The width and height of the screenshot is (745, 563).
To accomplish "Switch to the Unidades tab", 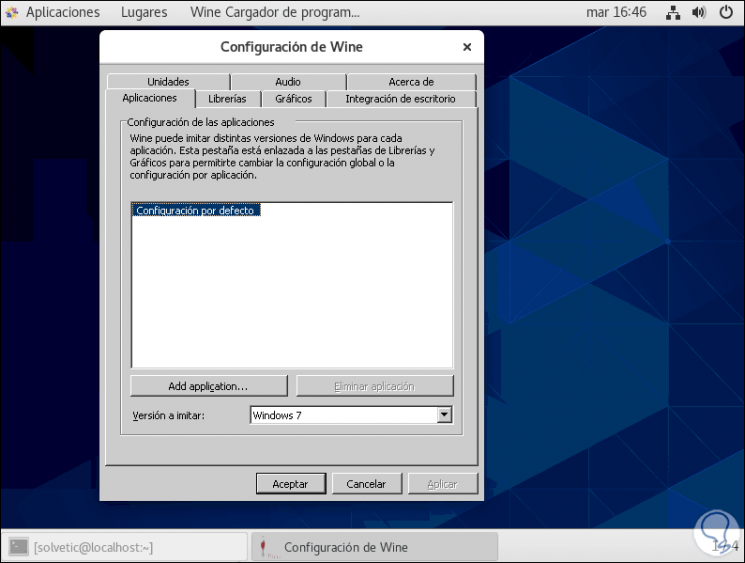I will pos(168,82).
